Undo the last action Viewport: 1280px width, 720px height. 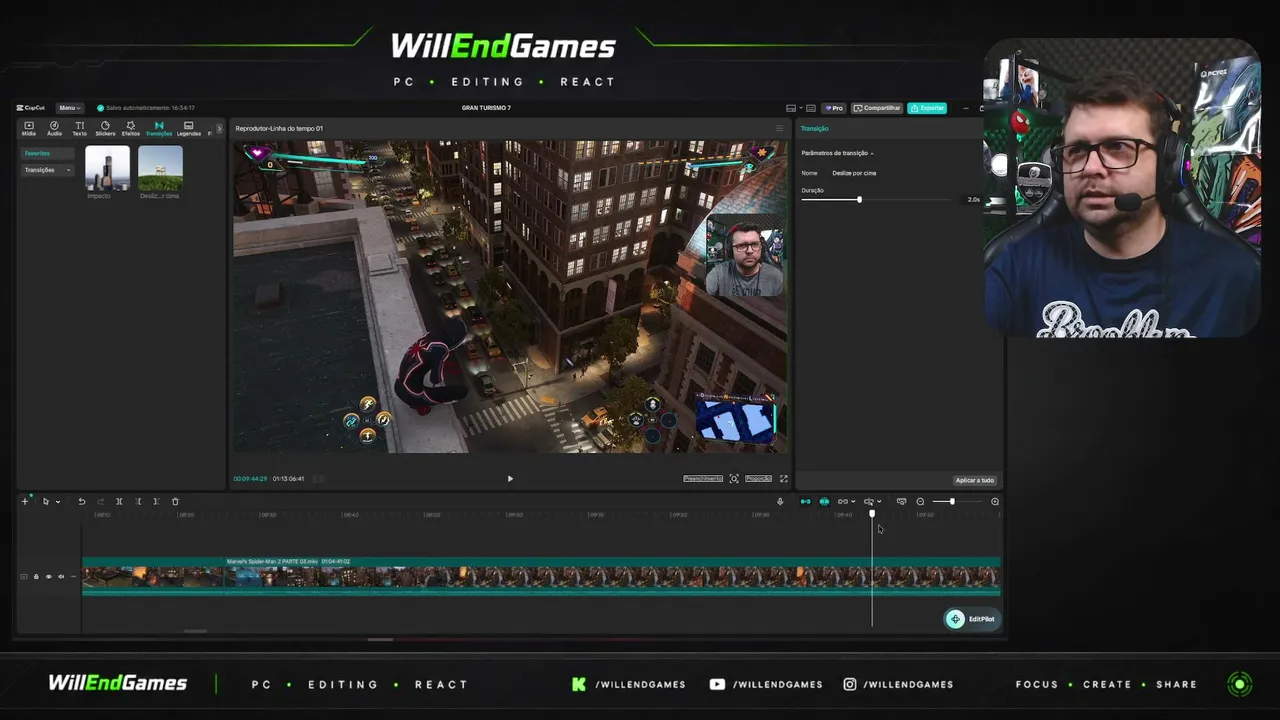pos(82,502)
